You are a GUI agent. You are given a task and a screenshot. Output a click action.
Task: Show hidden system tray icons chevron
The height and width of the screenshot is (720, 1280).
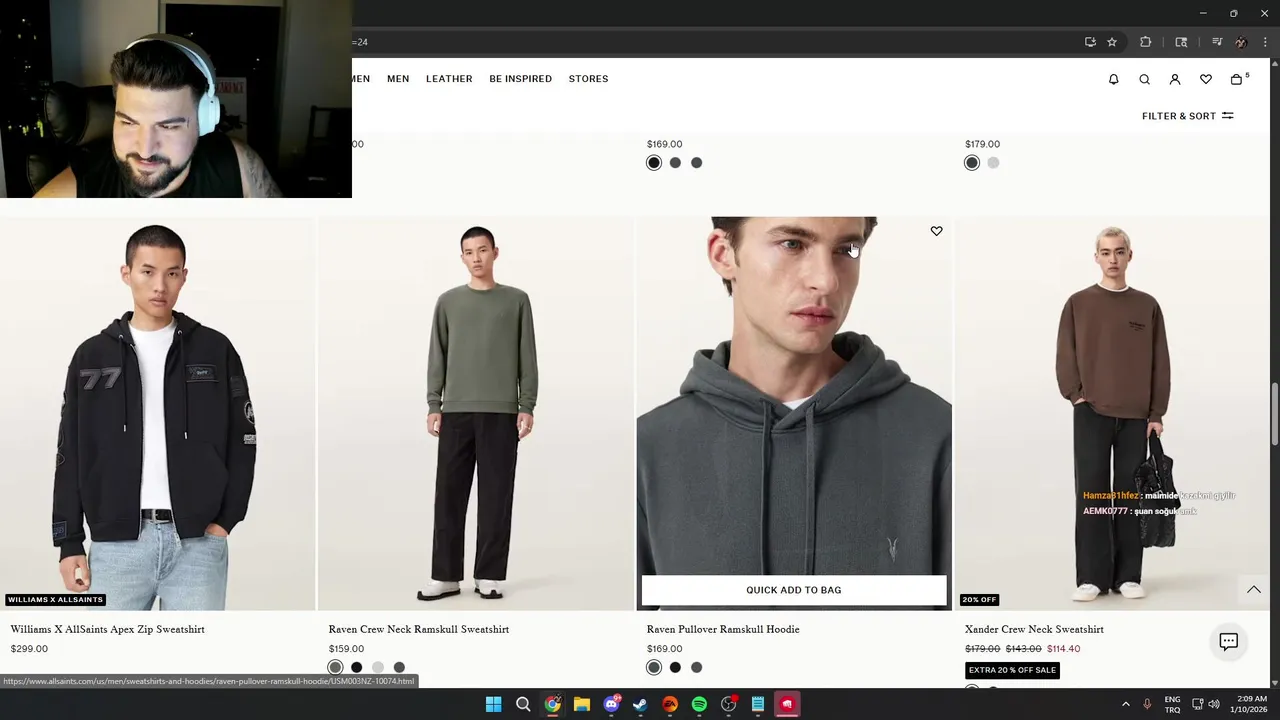coord(1125,704)
